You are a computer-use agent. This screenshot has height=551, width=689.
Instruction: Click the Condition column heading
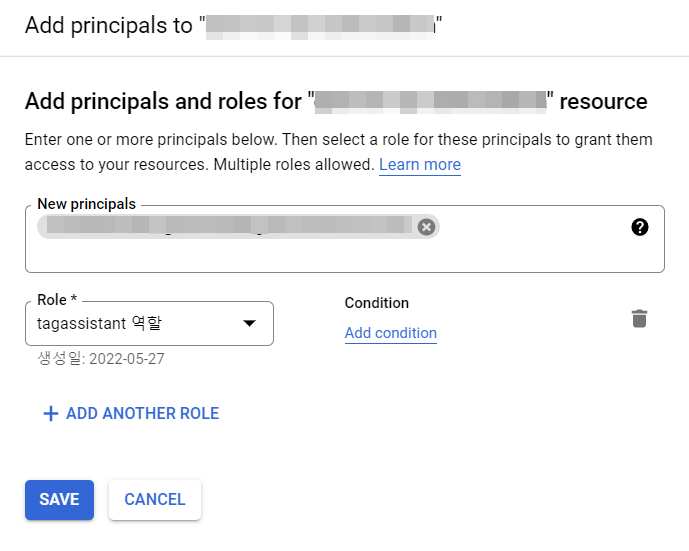click(x=376, y=303)
